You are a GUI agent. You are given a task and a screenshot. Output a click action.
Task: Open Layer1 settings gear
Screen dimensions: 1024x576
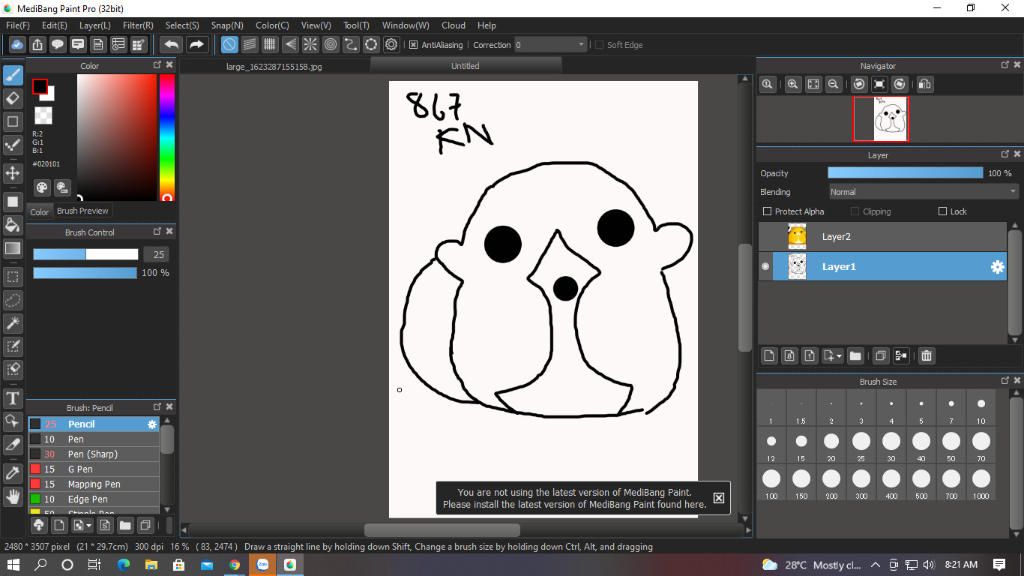997,266
